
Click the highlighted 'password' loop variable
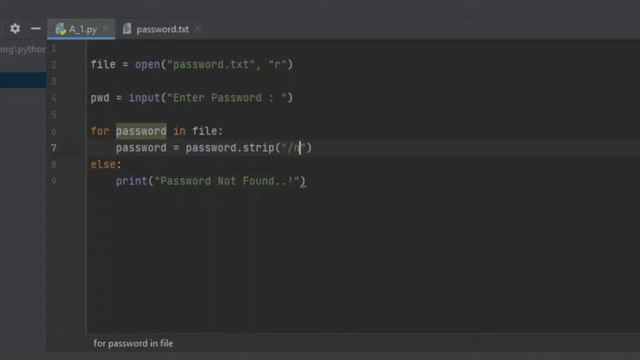click(141, 131)
